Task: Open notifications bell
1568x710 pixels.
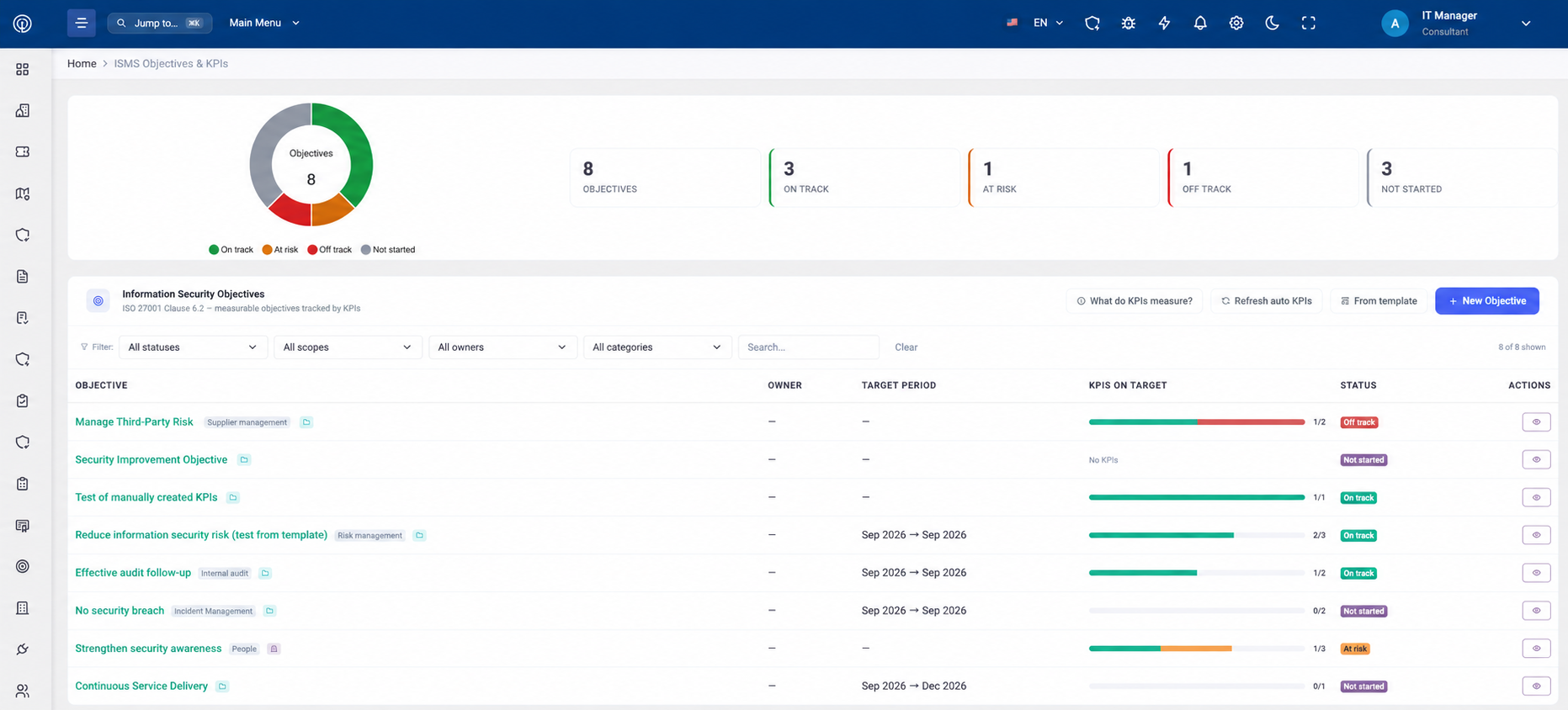Action: click(x=1200, y=23)
